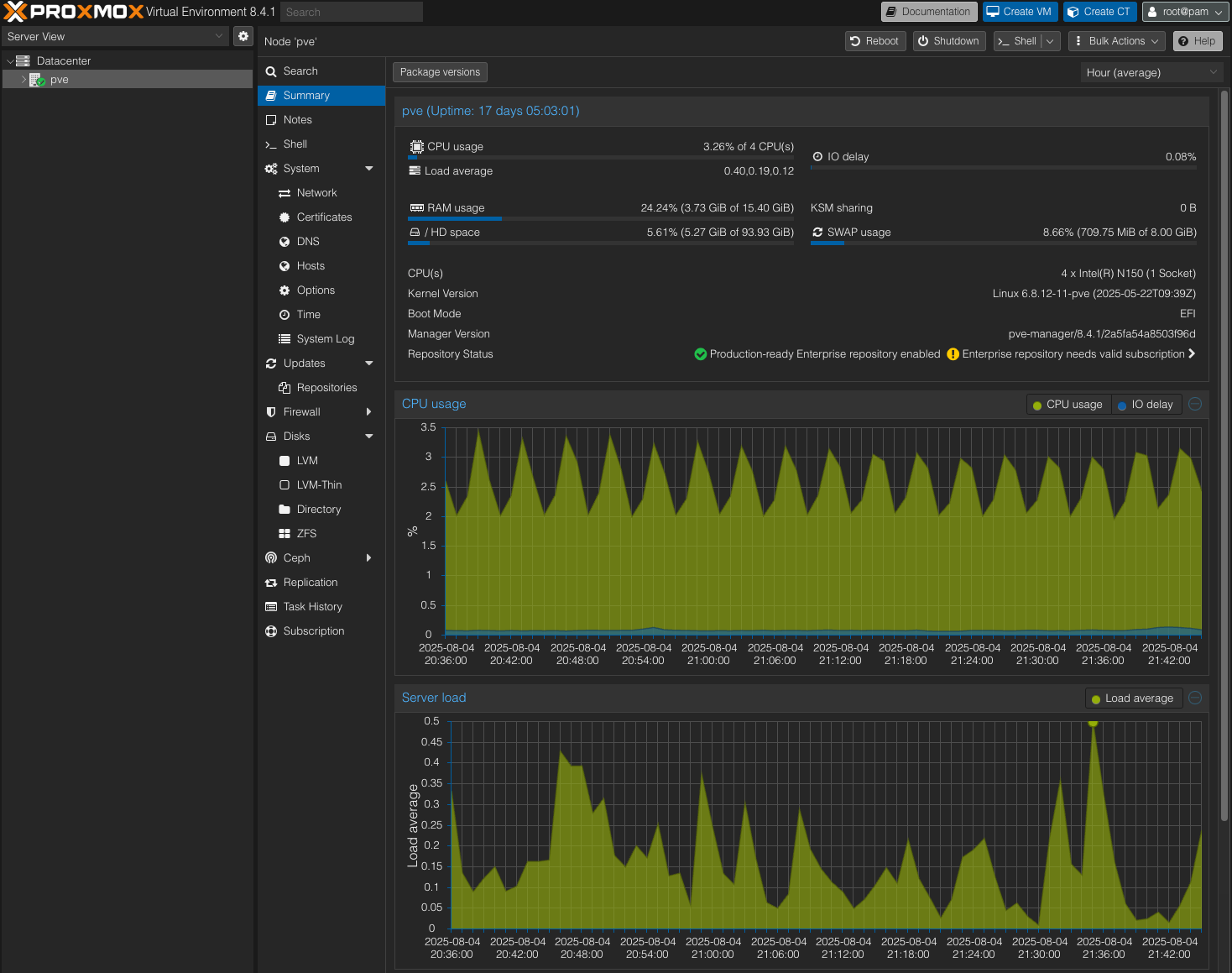1232x973 pixels.
Task: Click the LVM-Thin outline icon
Action: (x=285, y=485)
